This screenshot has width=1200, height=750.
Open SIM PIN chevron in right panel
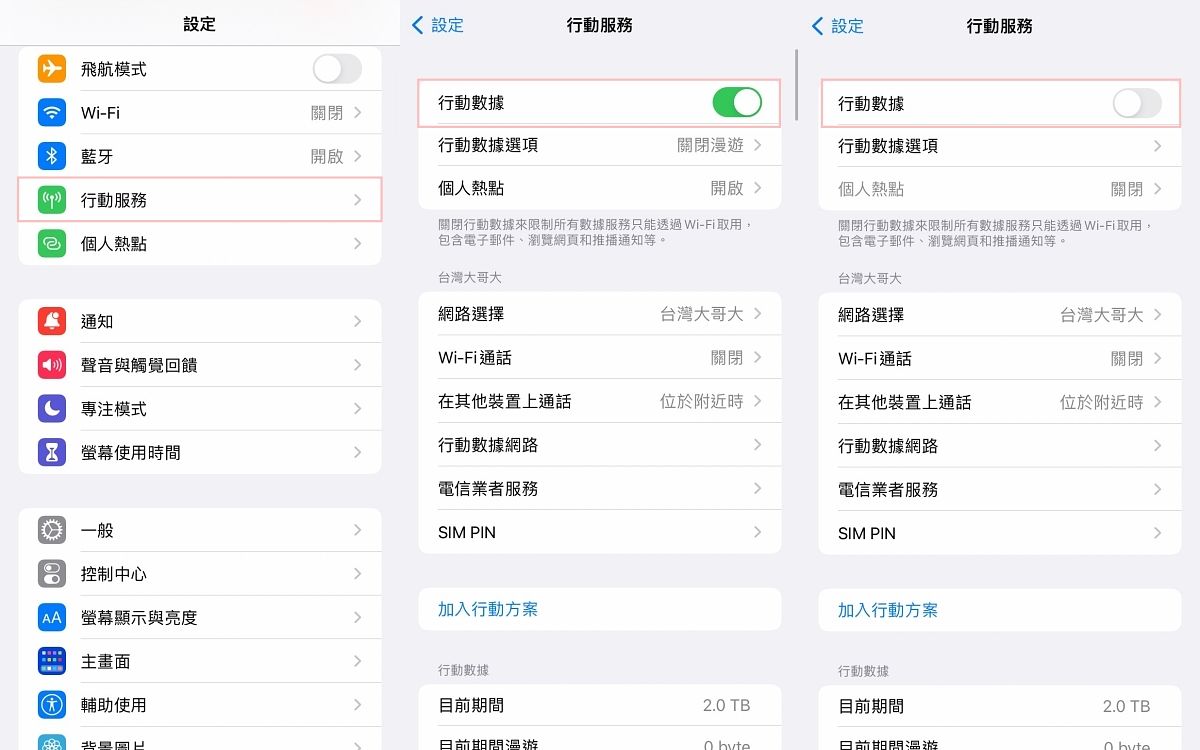coord(1157,533)
